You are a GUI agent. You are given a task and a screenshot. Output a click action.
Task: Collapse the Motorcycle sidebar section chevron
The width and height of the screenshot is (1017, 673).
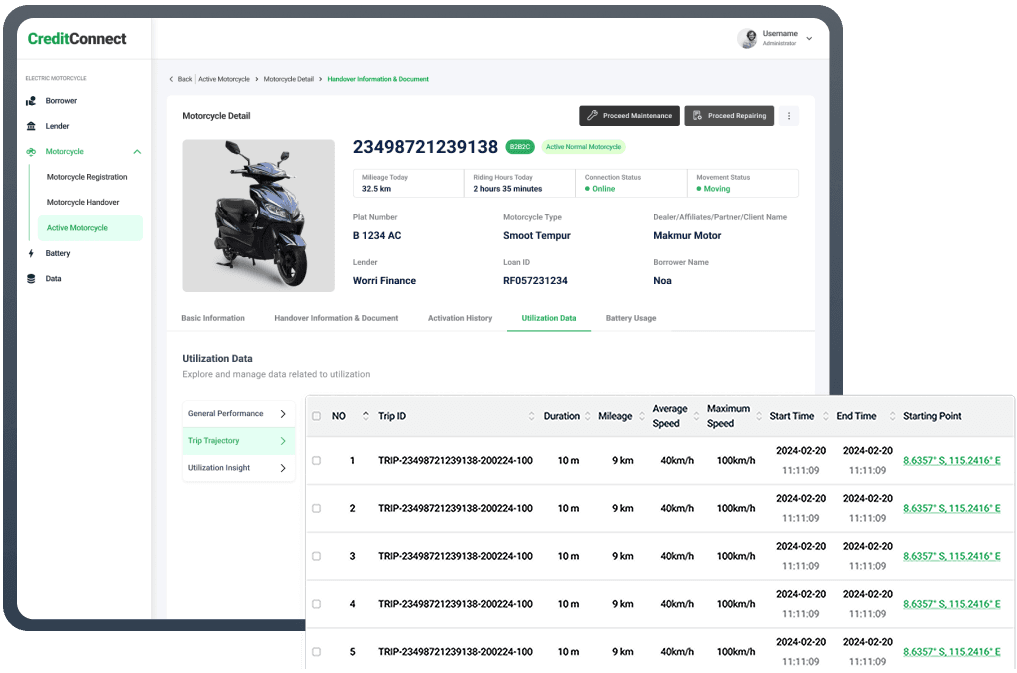click(x=137, y=152)
